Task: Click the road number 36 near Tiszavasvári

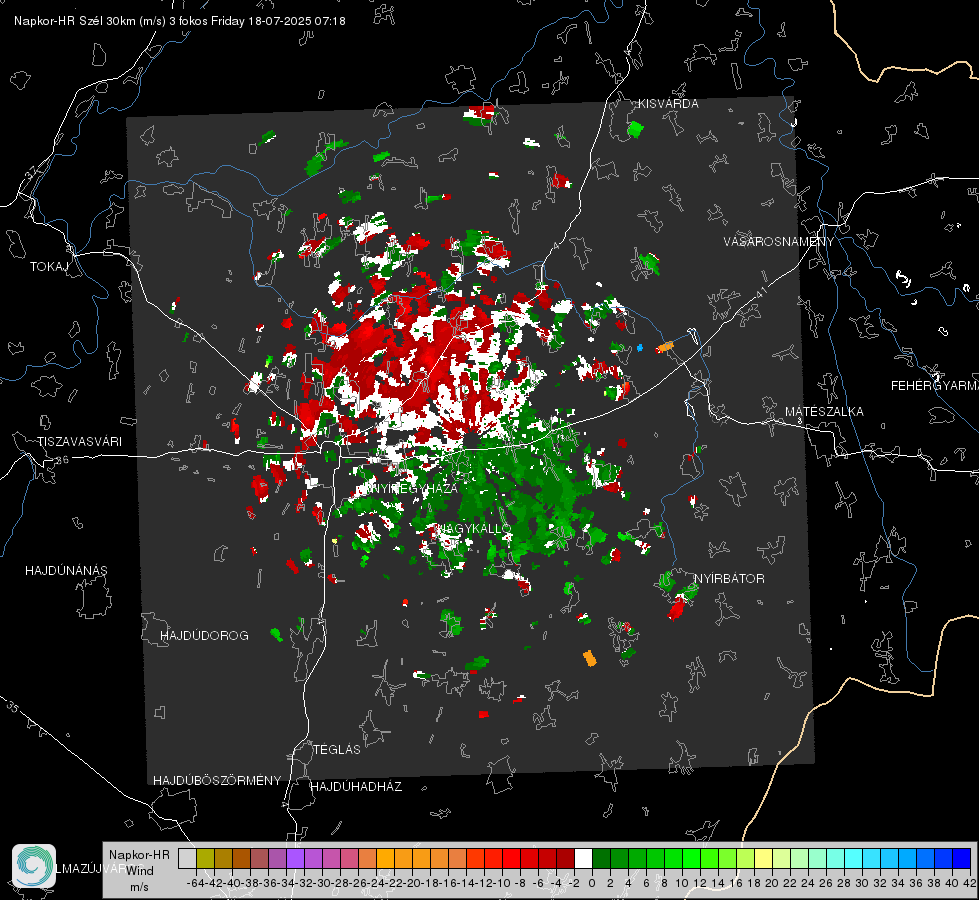Action: tap(62, 460)
